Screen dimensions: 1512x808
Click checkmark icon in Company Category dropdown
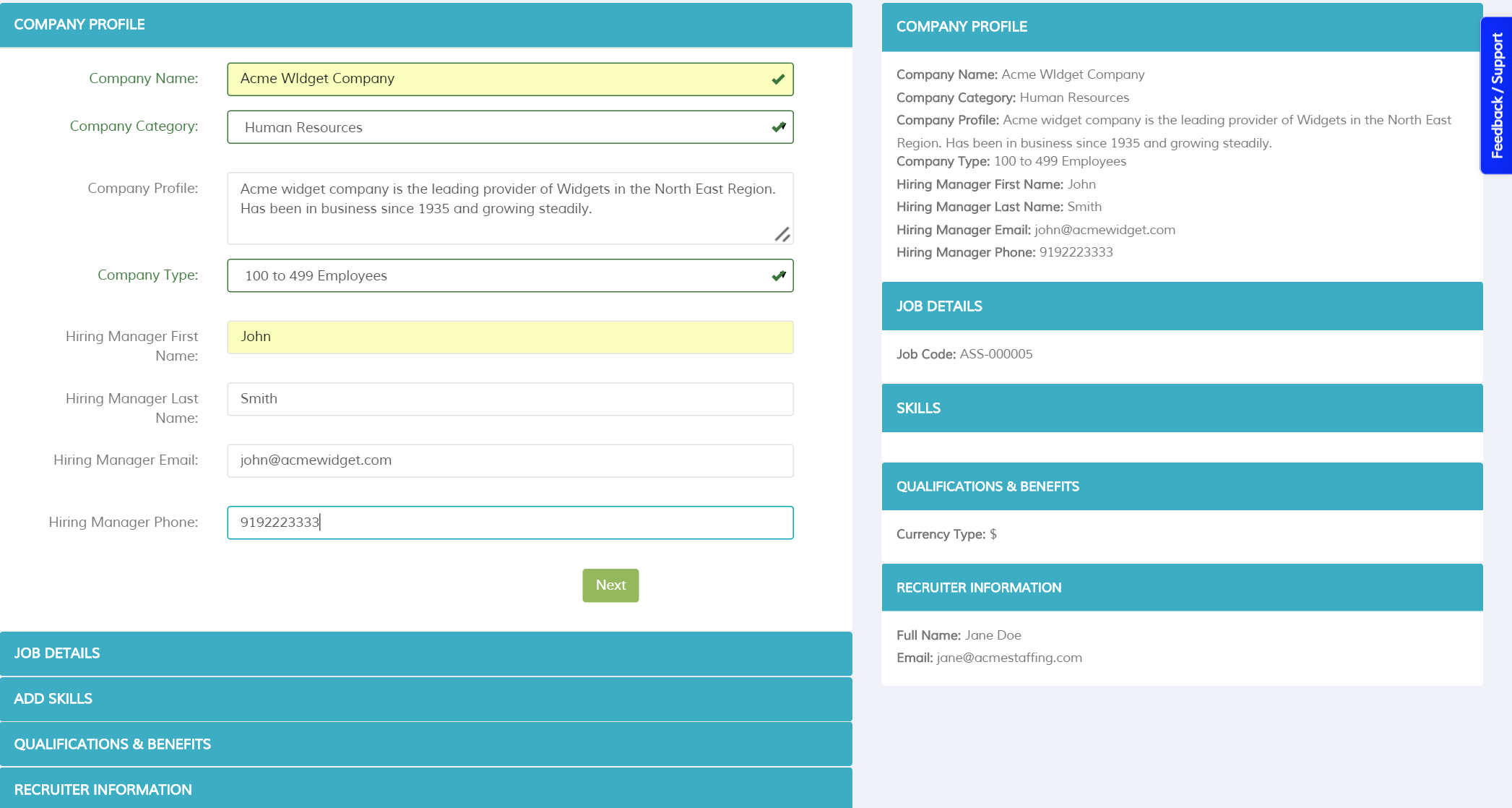pyautogui.click(x=778, y=127)
